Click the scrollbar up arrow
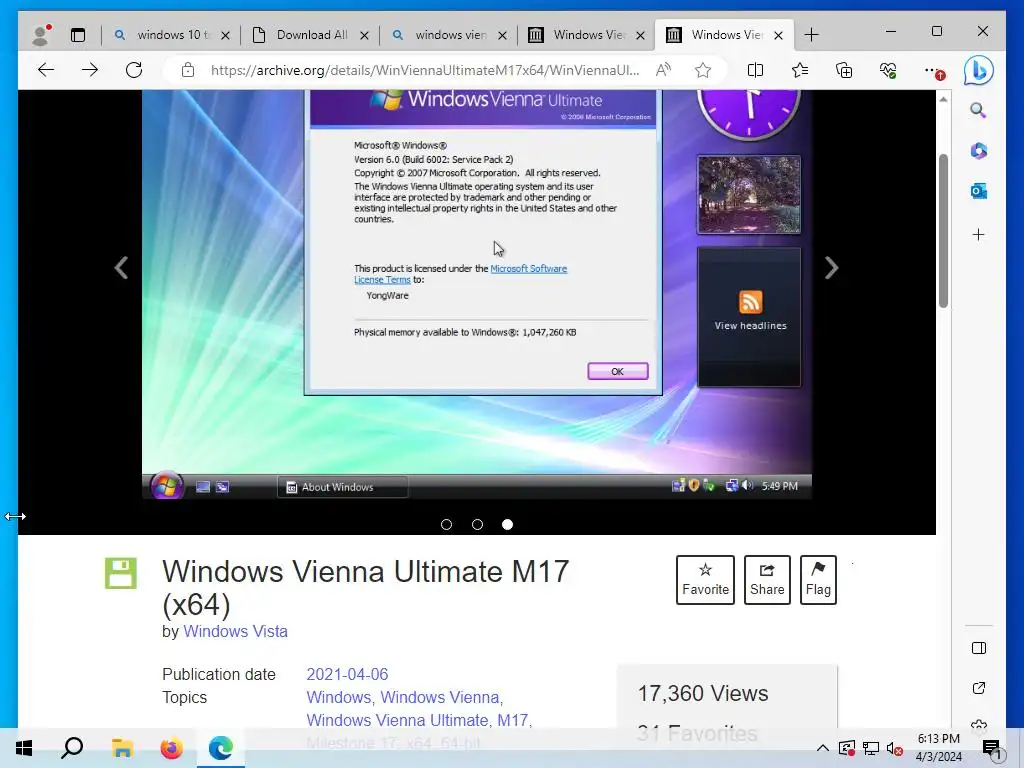1024x768 pixels. (x=943, y=100)
